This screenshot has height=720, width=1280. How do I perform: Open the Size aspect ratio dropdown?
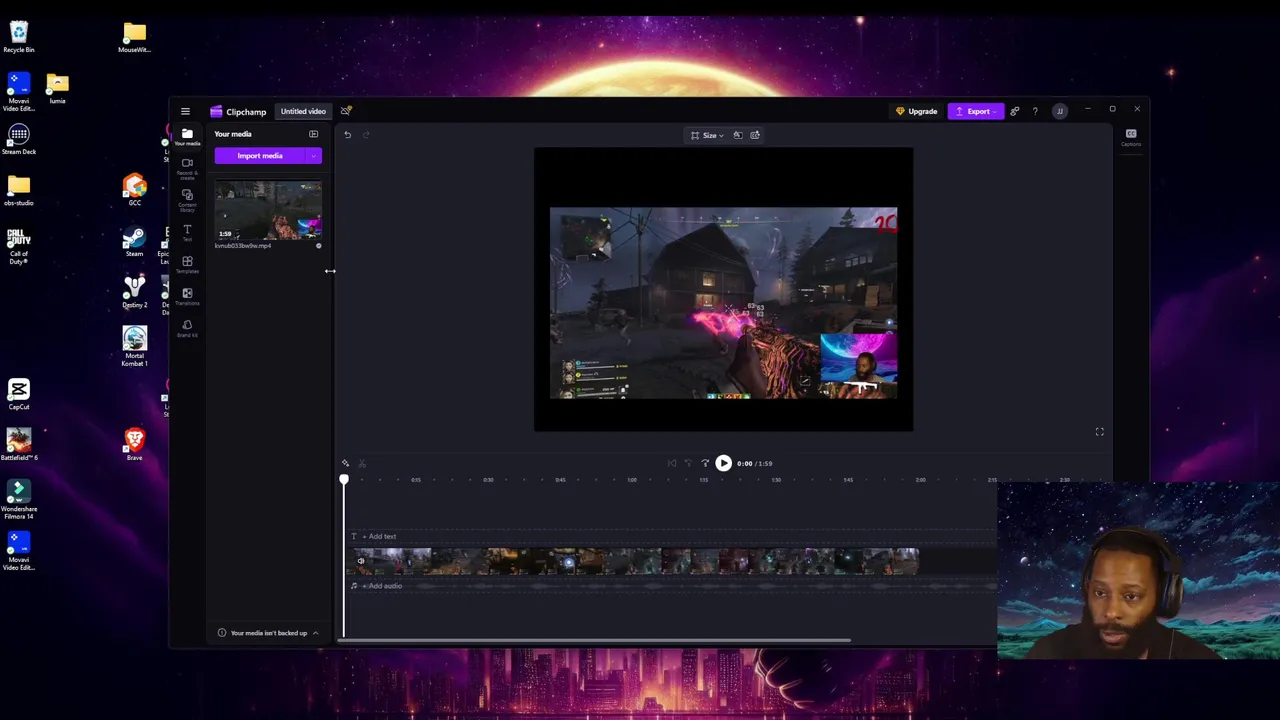pos(708,135)
